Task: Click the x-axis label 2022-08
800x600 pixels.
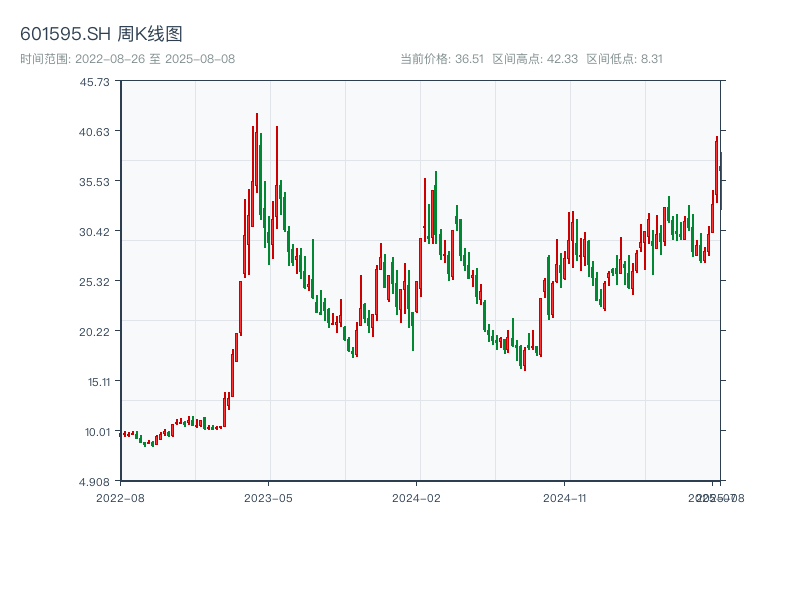Action: (120, 498)
